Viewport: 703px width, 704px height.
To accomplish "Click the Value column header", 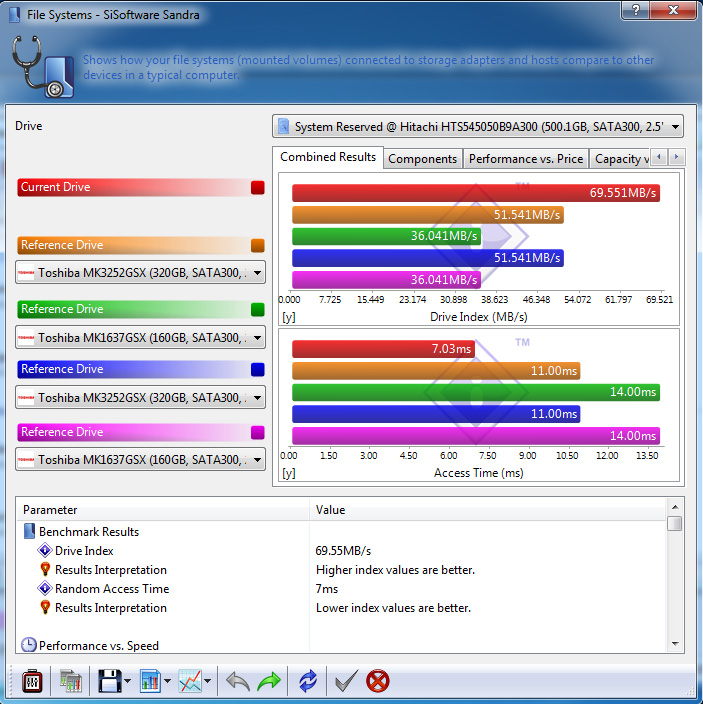I will click(x=487, y=510).
